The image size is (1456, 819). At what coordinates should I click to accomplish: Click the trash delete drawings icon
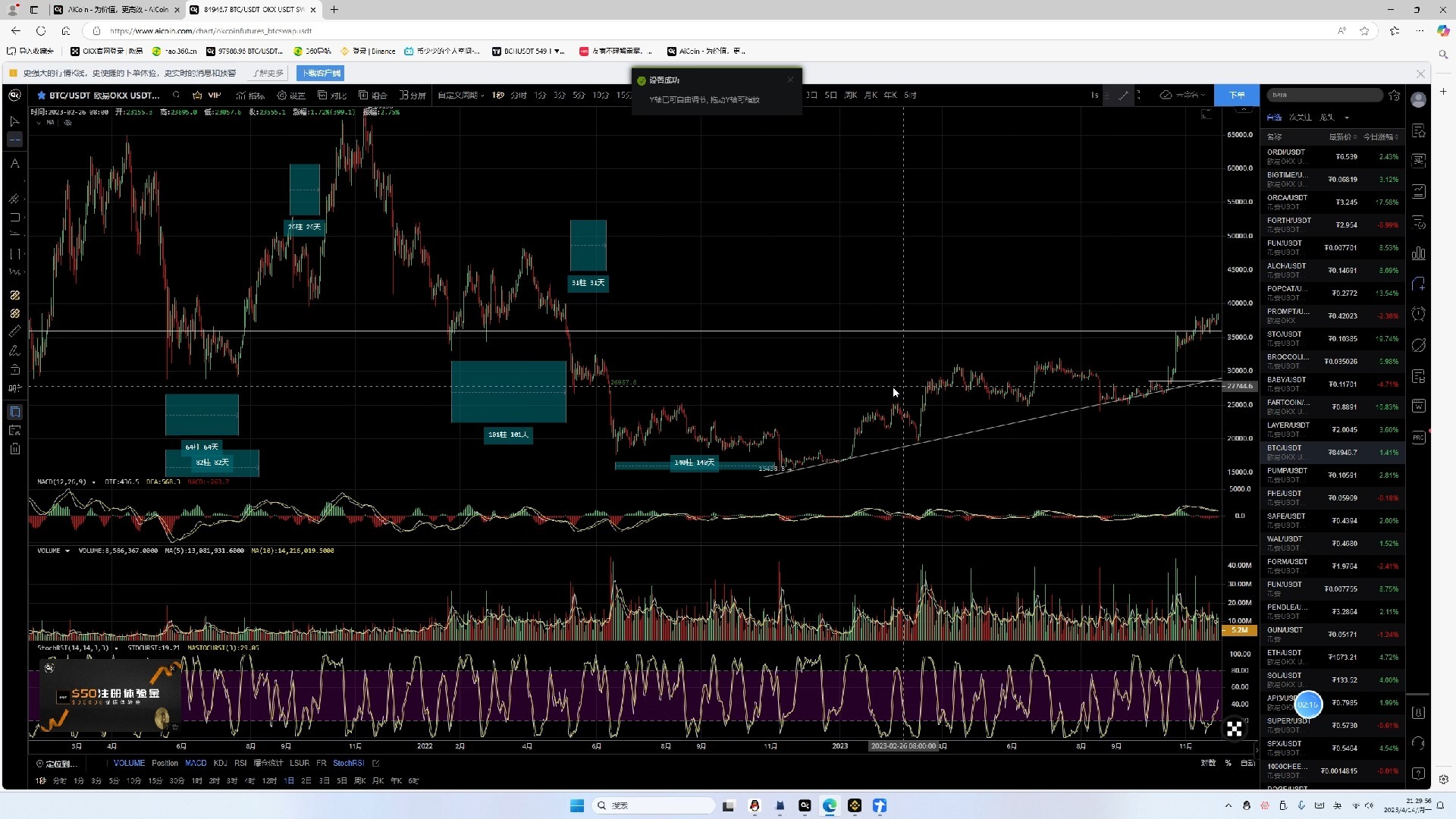pyautogui.click(x=14, y=449)
